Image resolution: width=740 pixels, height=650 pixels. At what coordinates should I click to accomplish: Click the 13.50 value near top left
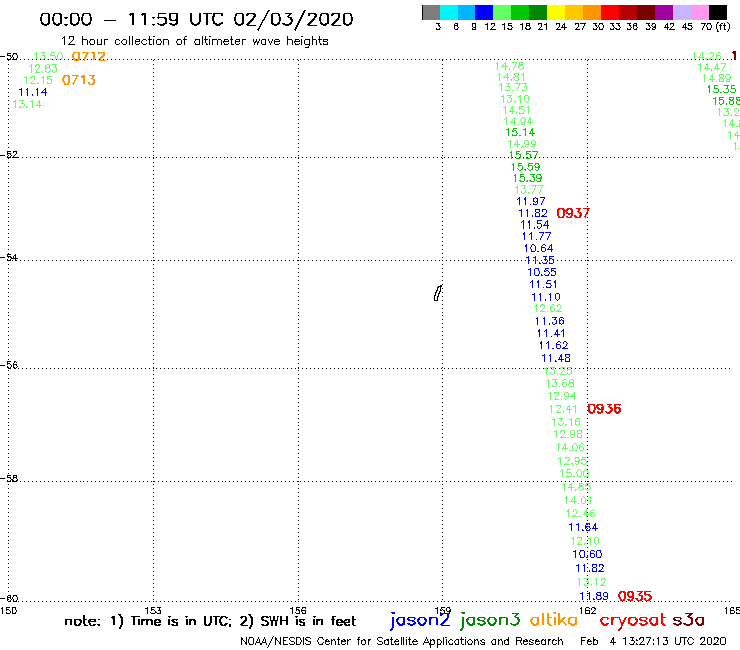[48, 57]
